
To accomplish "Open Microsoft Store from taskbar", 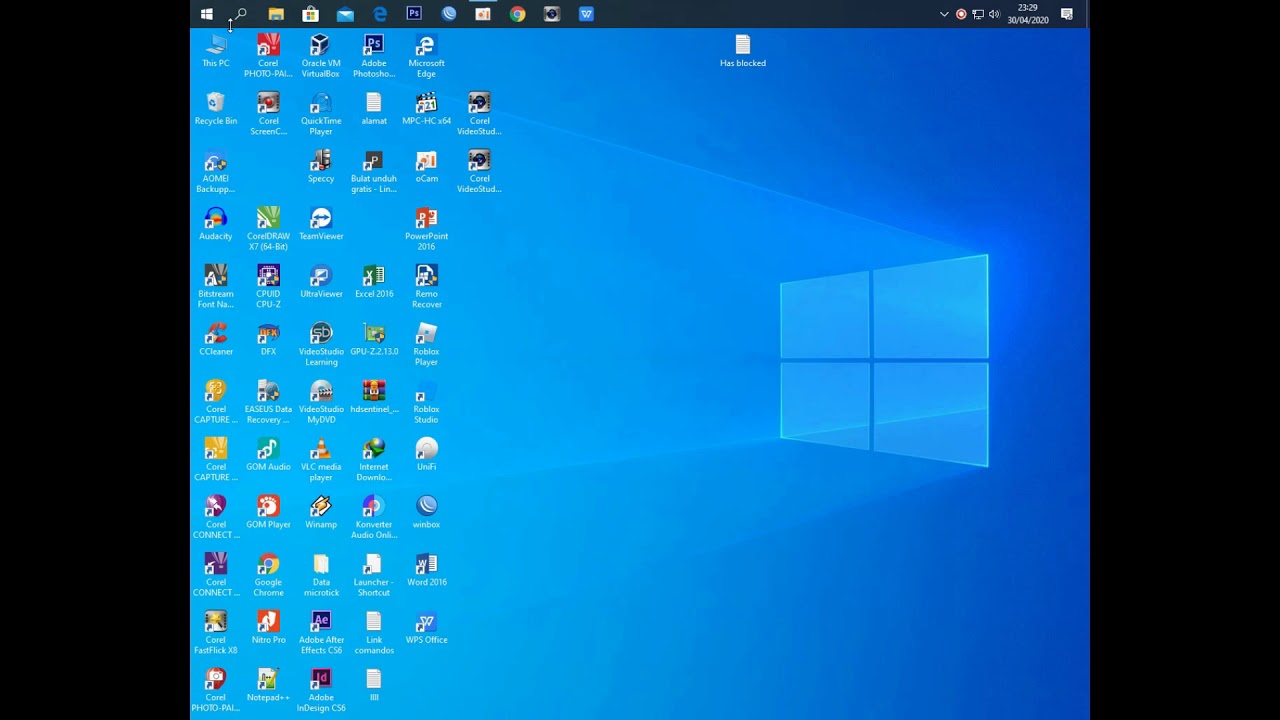I will (x=310, y=14).
